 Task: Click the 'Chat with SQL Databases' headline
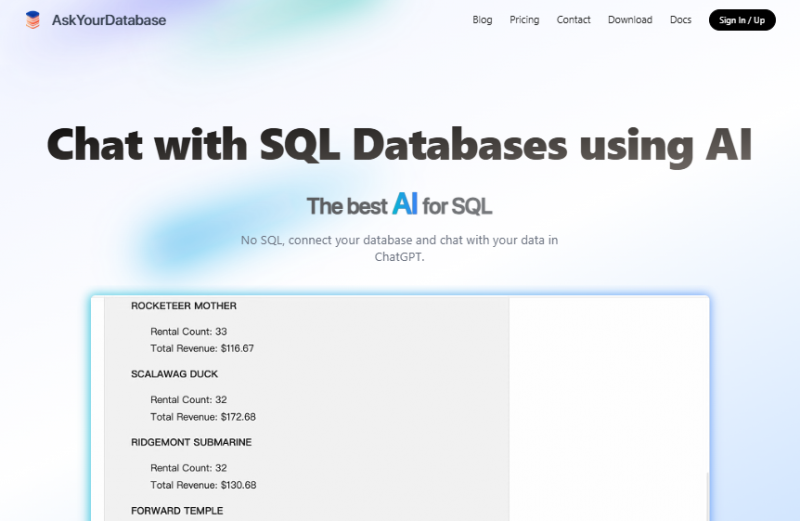pyautogui.click(x=399, y=145)
